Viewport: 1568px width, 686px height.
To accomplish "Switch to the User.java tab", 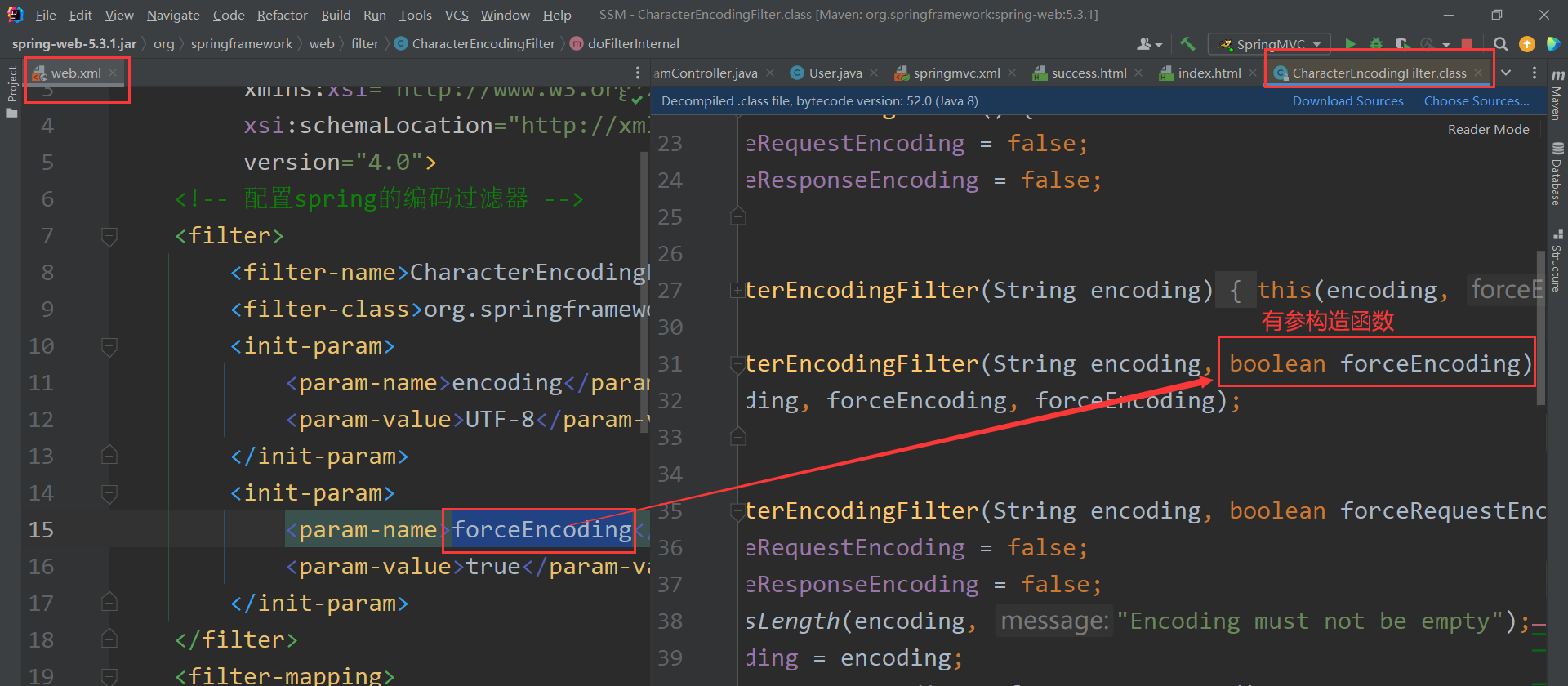I will click(835, 73).
